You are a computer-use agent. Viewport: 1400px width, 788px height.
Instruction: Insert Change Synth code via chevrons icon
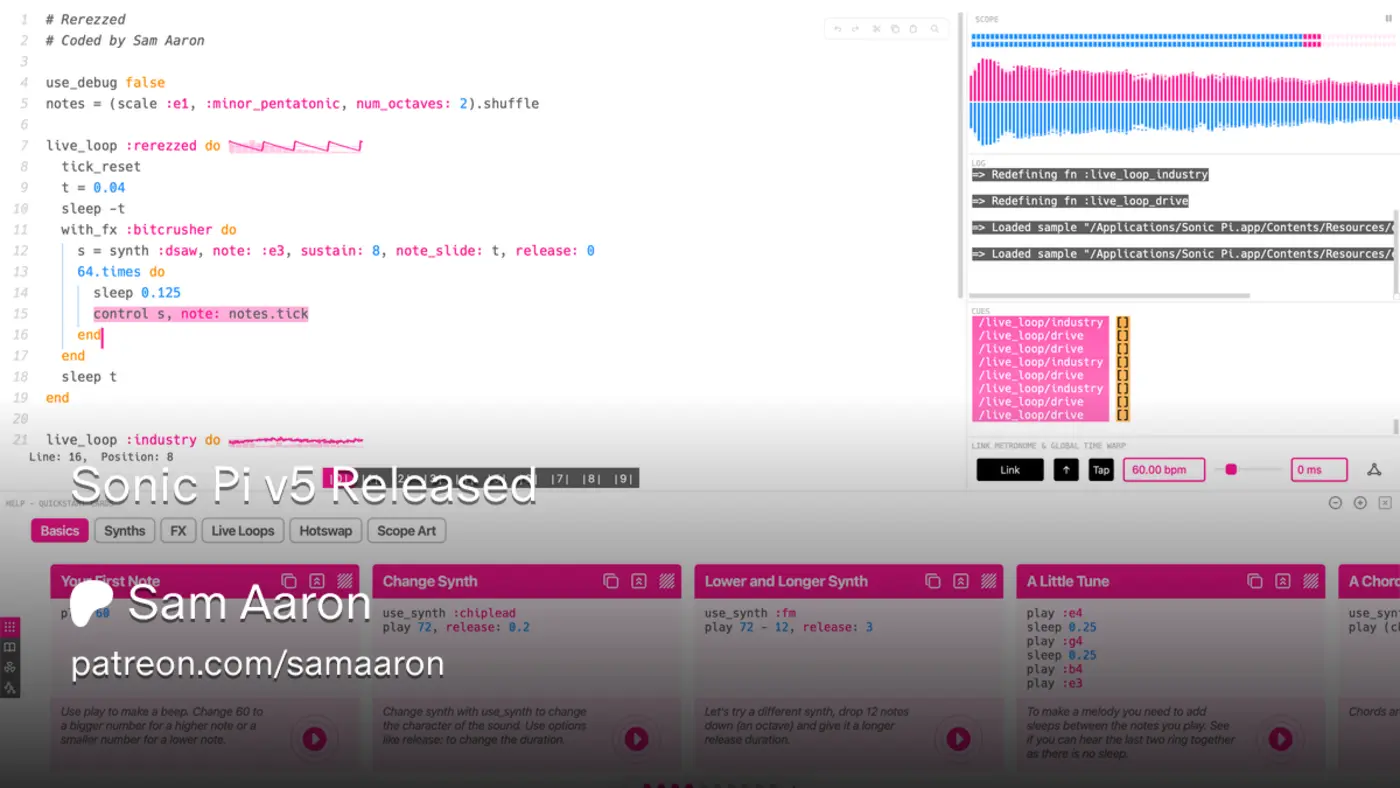639,581
